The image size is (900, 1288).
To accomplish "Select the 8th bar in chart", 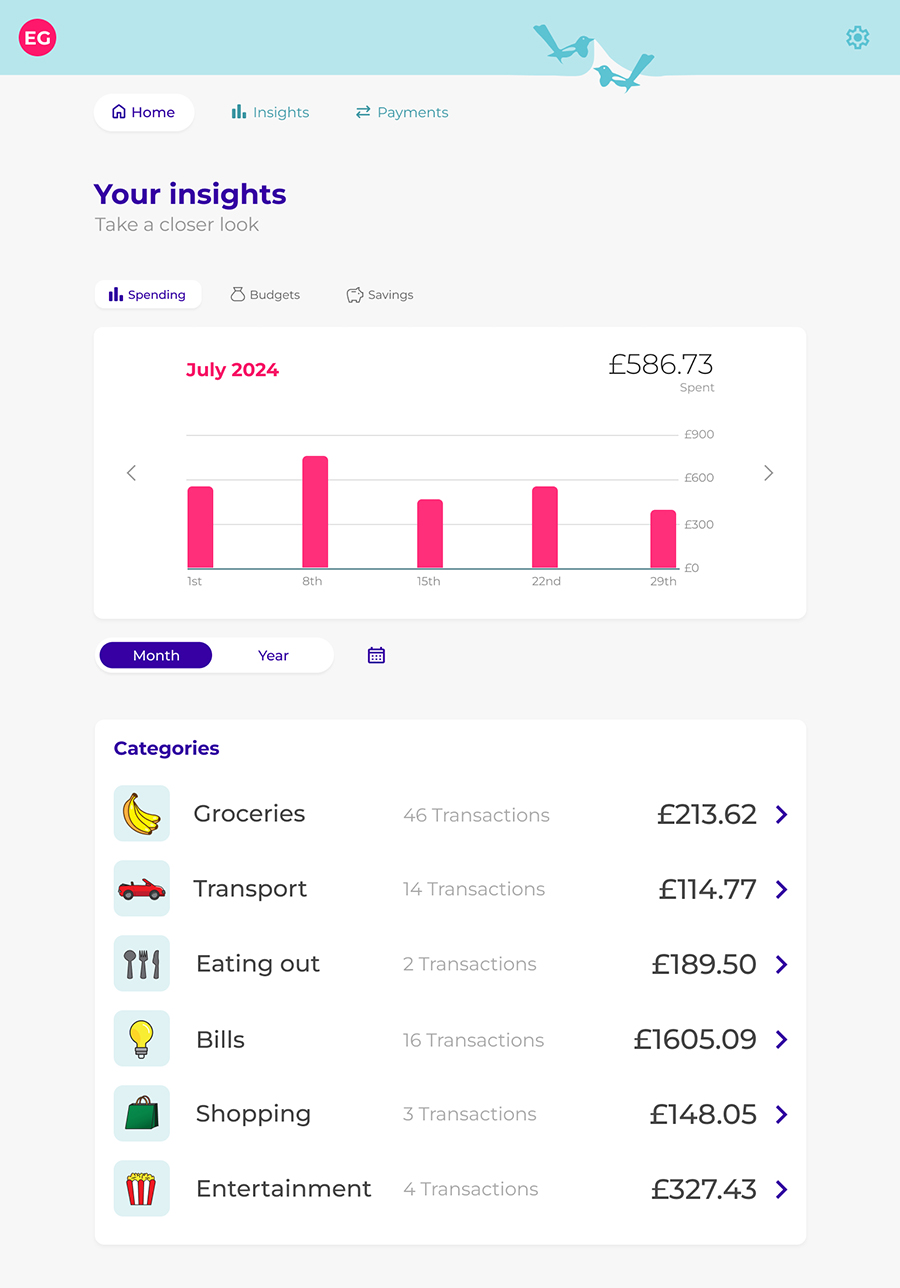I will (315, 512).
